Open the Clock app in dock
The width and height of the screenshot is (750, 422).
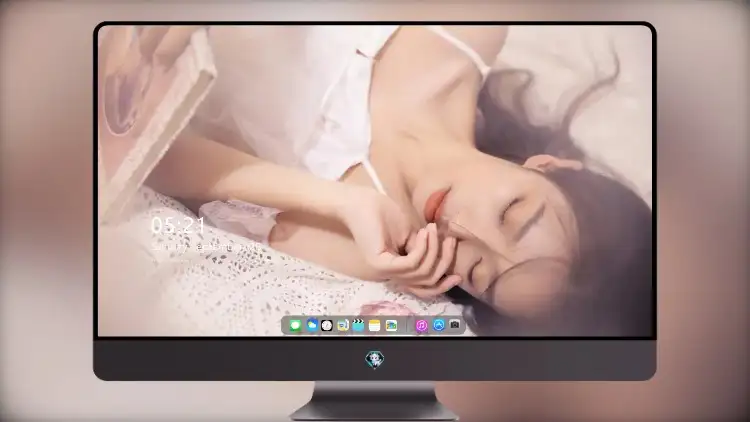pos(327,326)
